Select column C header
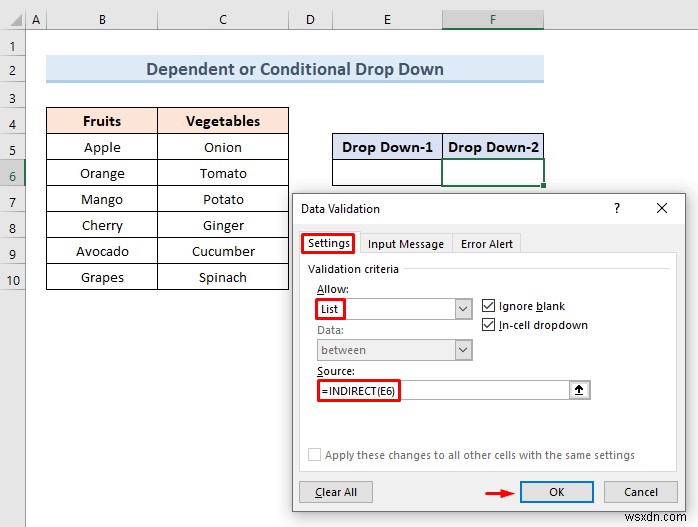The height and width of the screenshot is (527, 698). [x=223, y=20]
